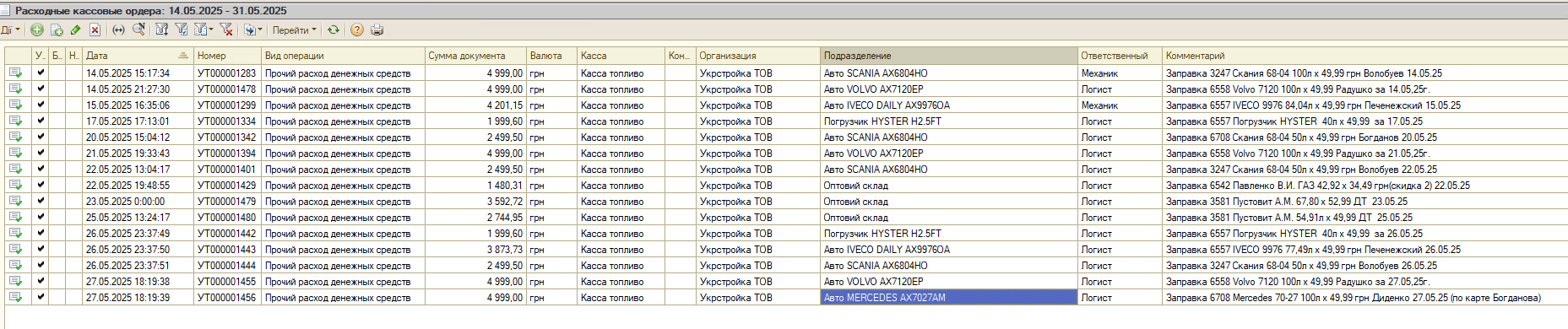Viewport: 1568px width, 329px height.
Task: Click the checkmark in row УТ000001455
Action: click(41, 281)
